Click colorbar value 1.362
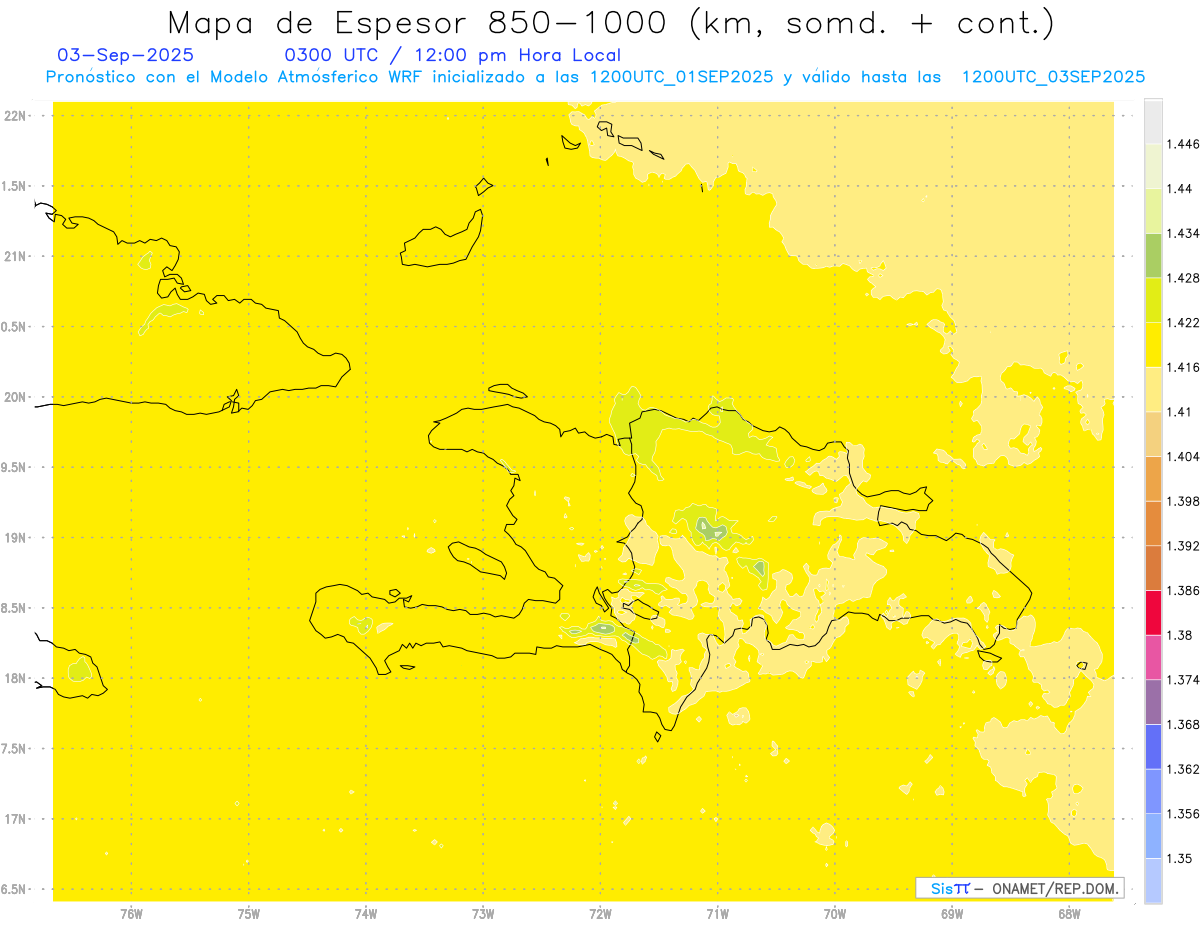Image resolution: width=1200 pixels, height=927 pixels. click(x=1183, y=769)
